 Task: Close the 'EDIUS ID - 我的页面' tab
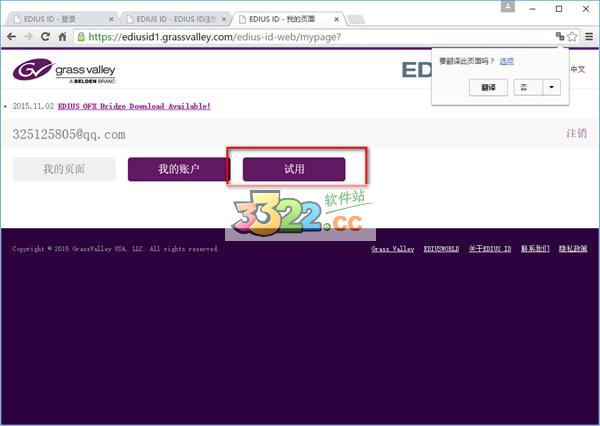336,19
